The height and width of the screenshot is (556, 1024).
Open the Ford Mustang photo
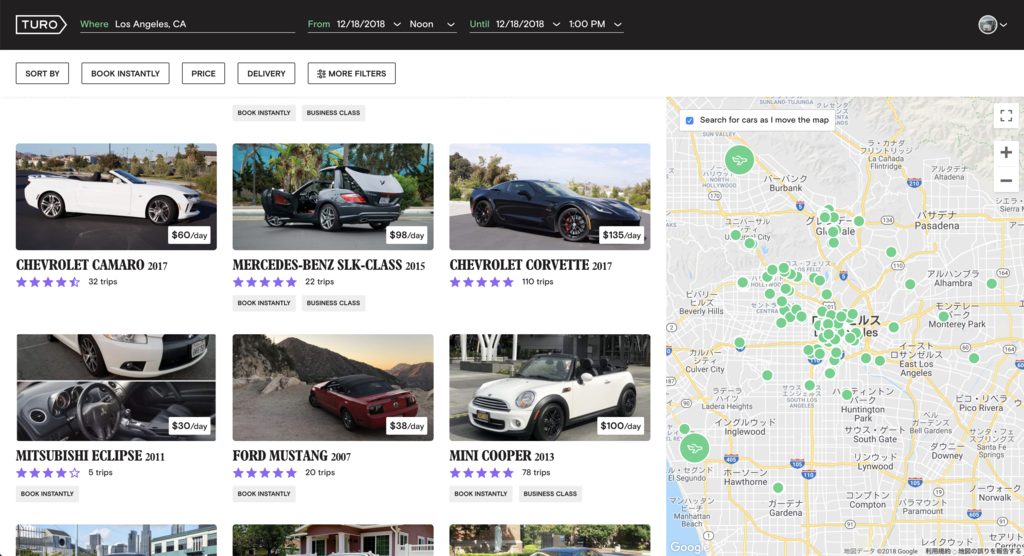pyautogui.click(x=333, y=387)
